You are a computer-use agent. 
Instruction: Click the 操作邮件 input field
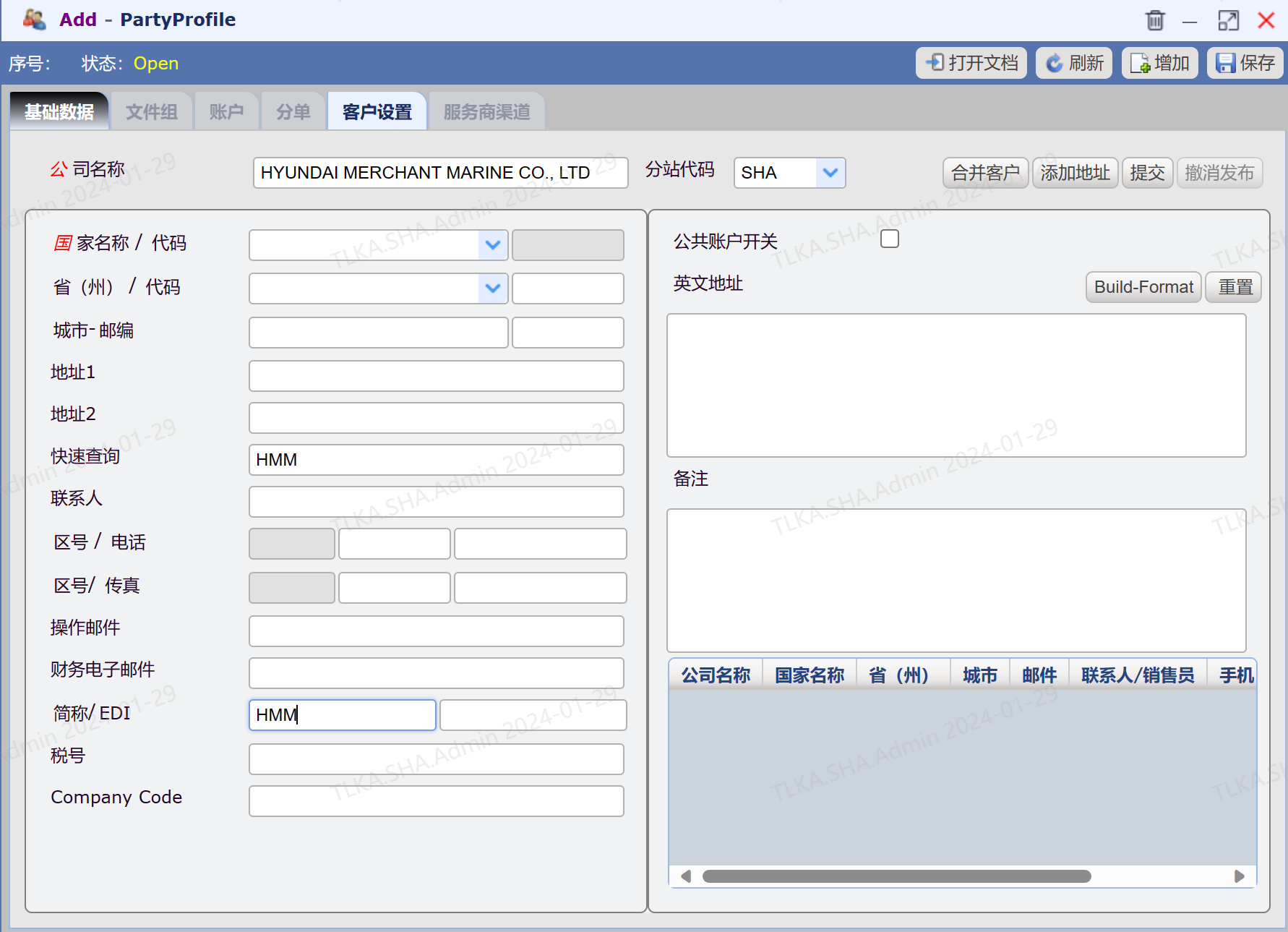pyautogui.click(x=437, y=631)
